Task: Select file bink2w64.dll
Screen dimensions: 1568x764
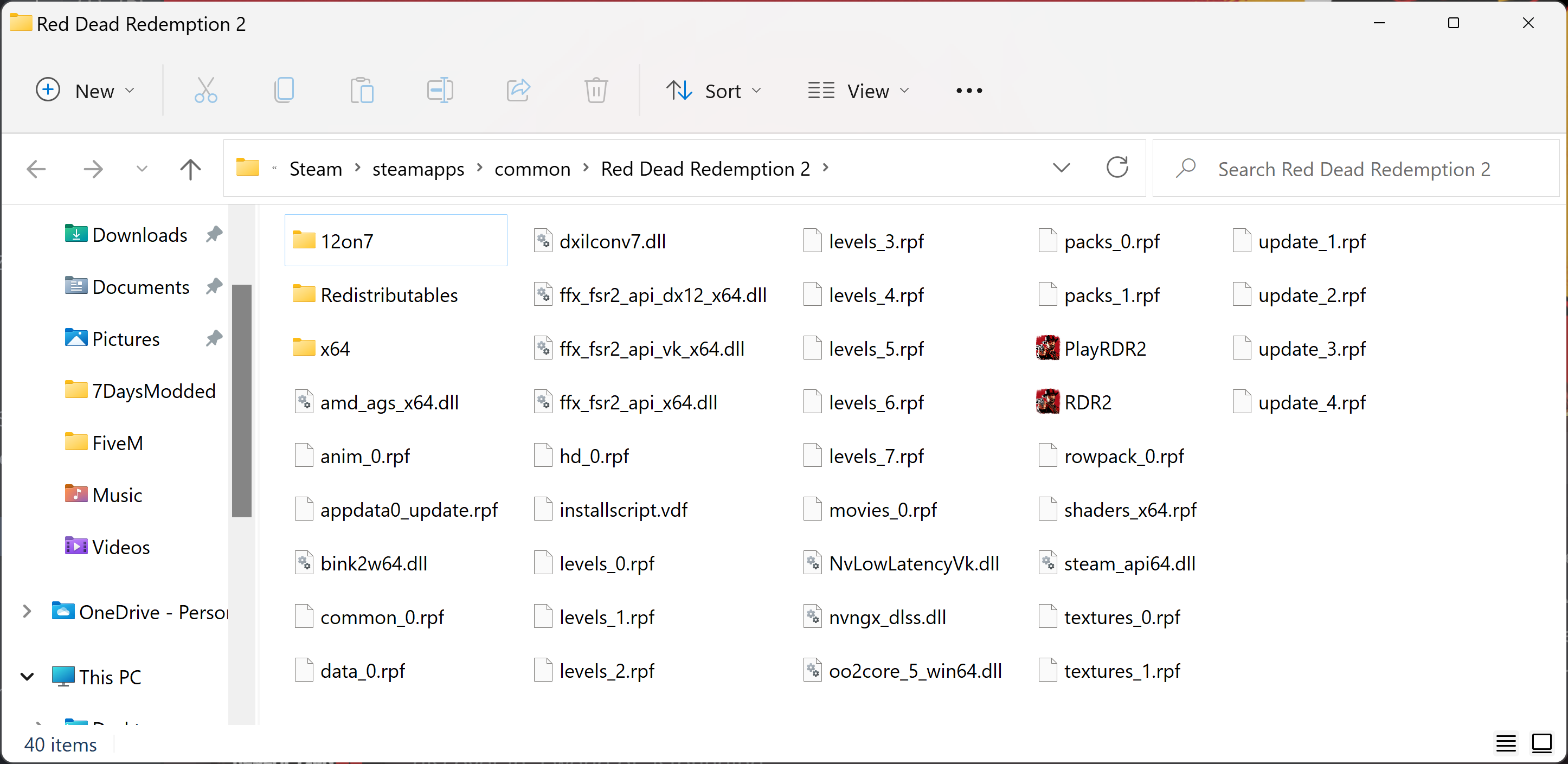Action: click(361, 563)
